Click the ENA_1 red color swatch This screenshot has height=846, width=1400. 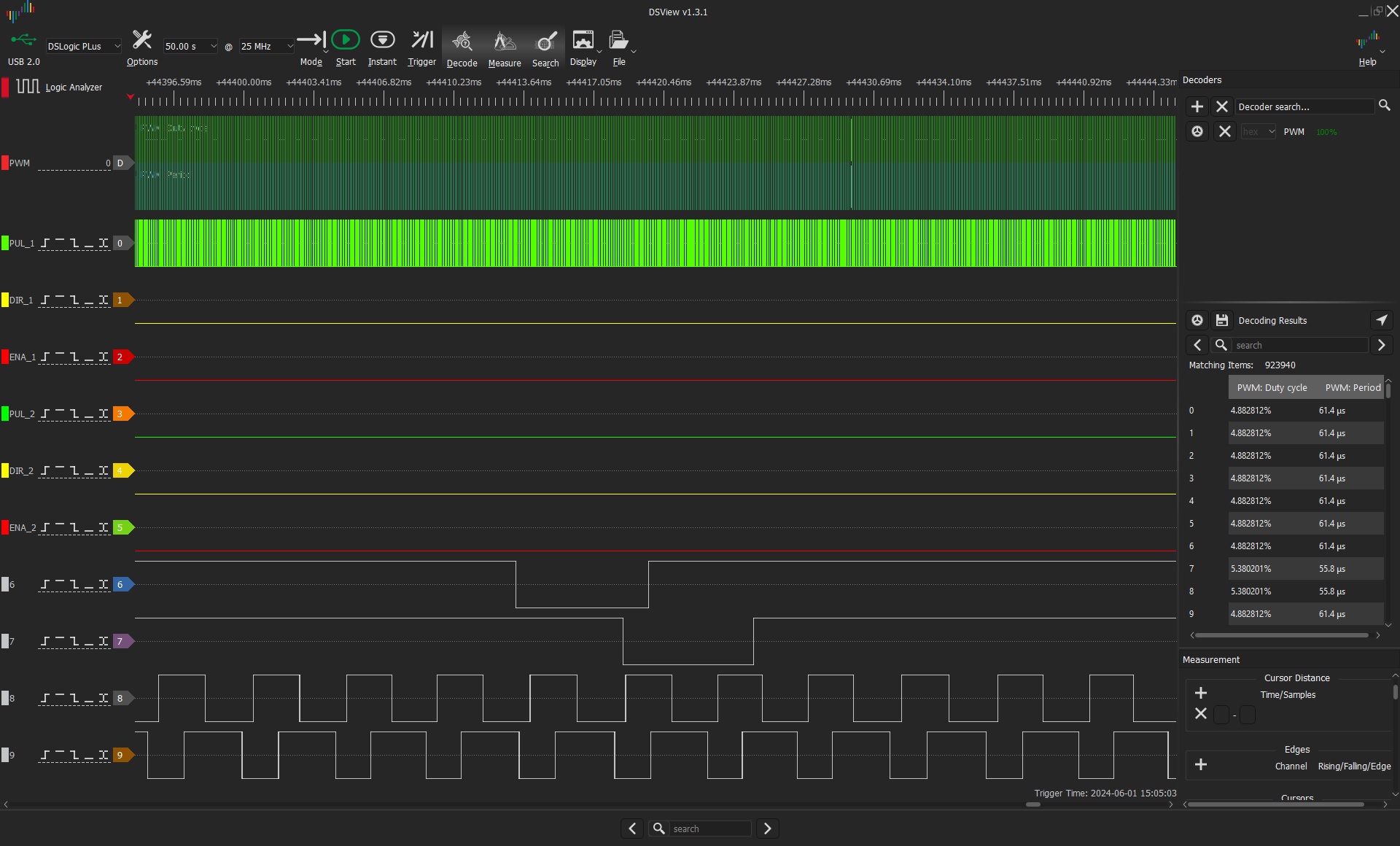coord(5,357)
